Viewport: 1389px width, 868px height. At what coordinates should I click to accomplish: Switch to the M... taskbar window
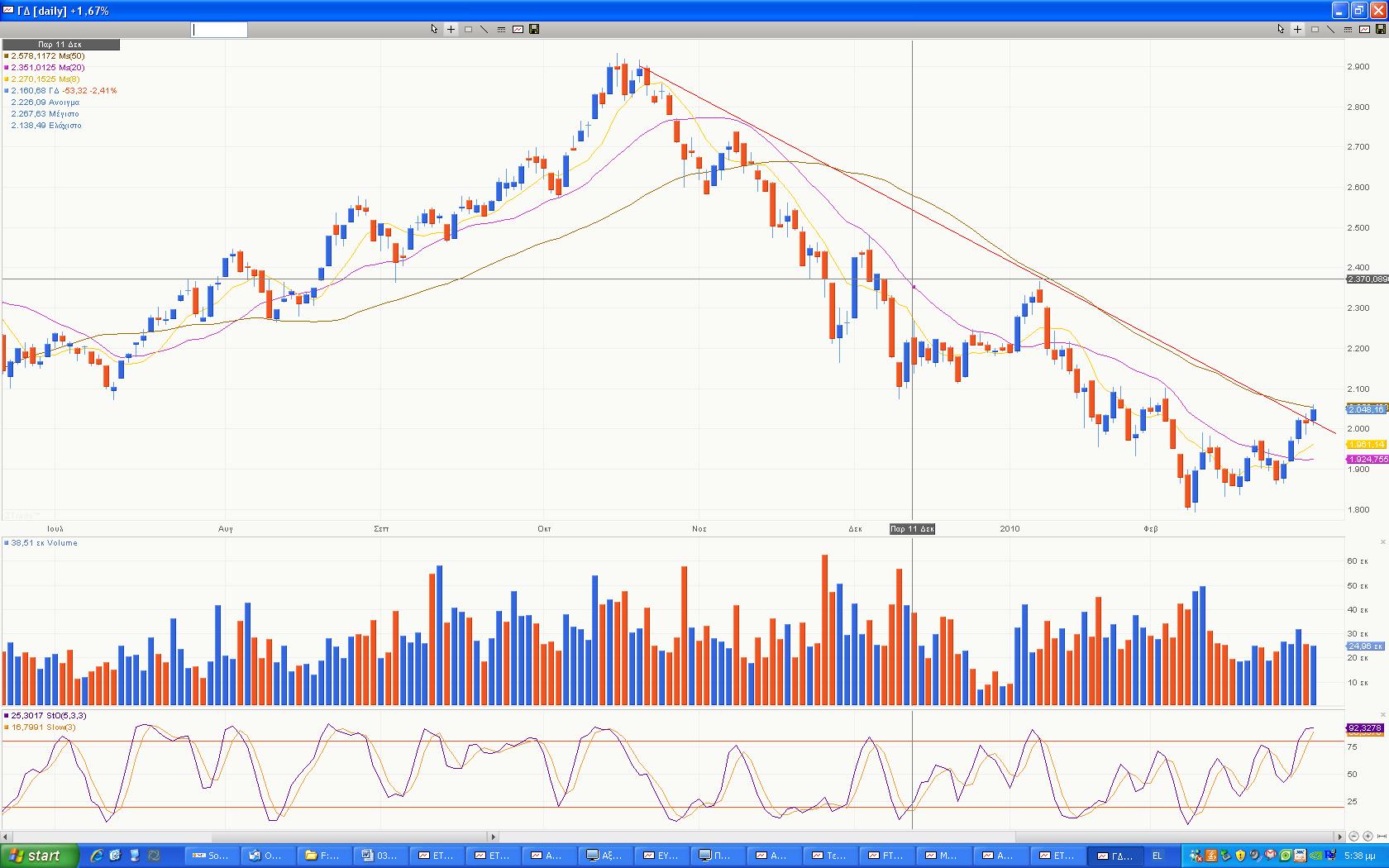[944, 856]
